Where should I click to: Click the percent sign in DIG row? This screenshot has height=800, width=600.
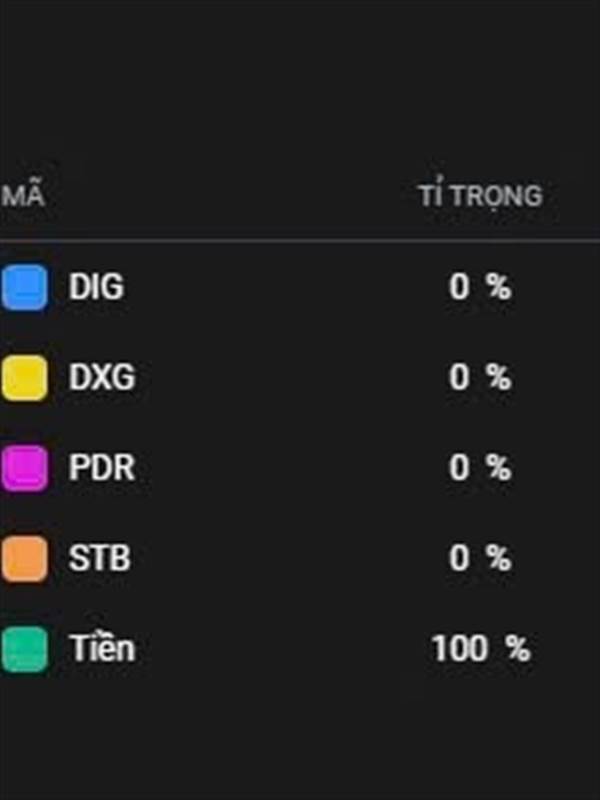pos(498,287)
